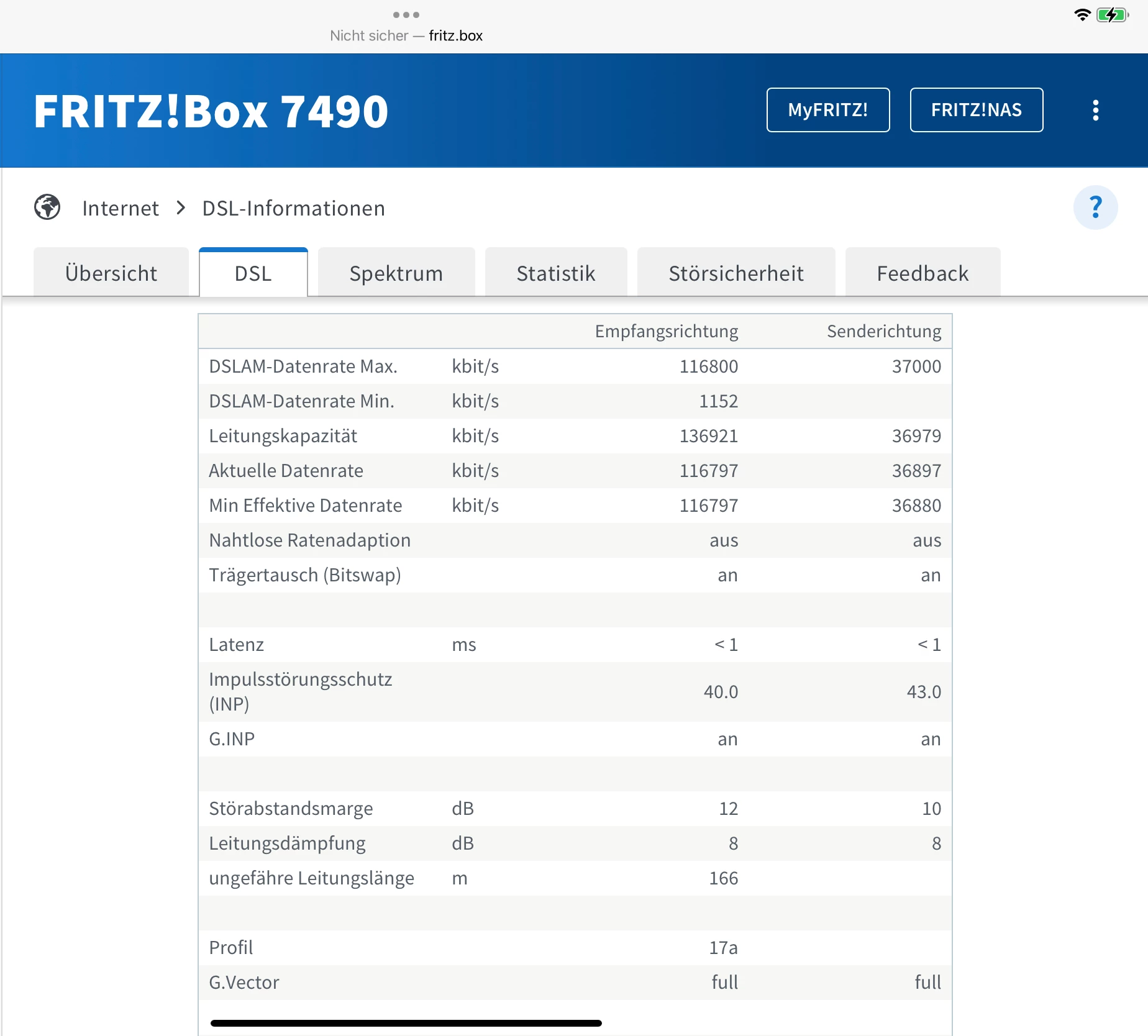Select the Profil row label
Viewport: 1148px width, 1036px height.
point(231,947)
